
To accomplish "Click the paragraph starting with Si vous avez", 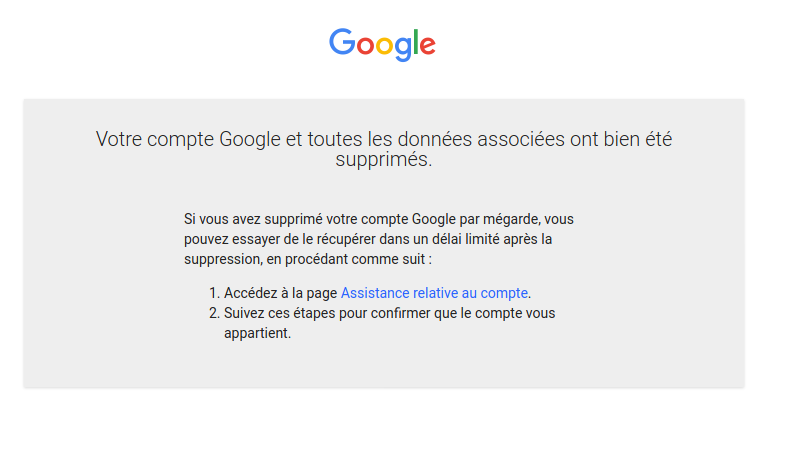I will (378, 238).
